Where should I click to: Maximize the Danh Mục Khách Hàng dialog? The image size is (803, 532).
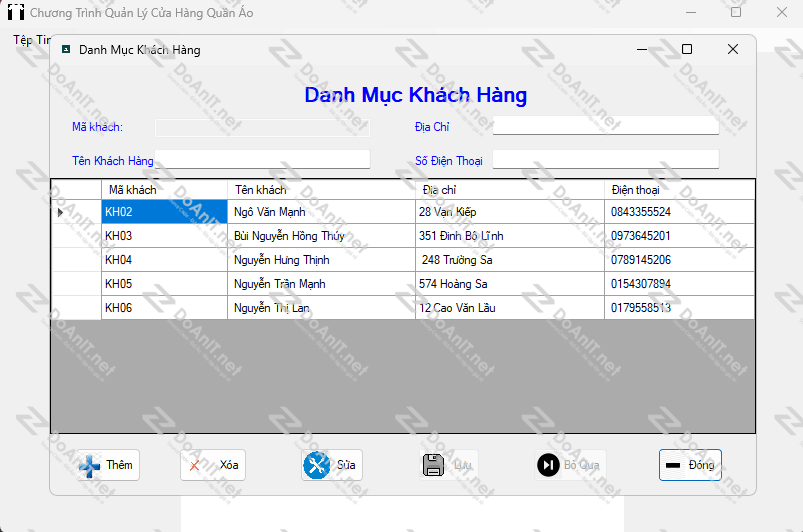687,49
